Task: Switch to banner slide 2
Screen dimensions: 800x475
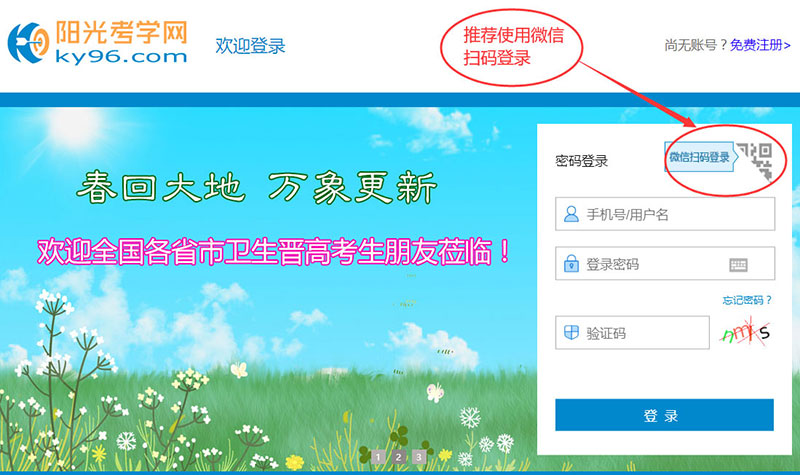Action: click(x=398, y=457)
